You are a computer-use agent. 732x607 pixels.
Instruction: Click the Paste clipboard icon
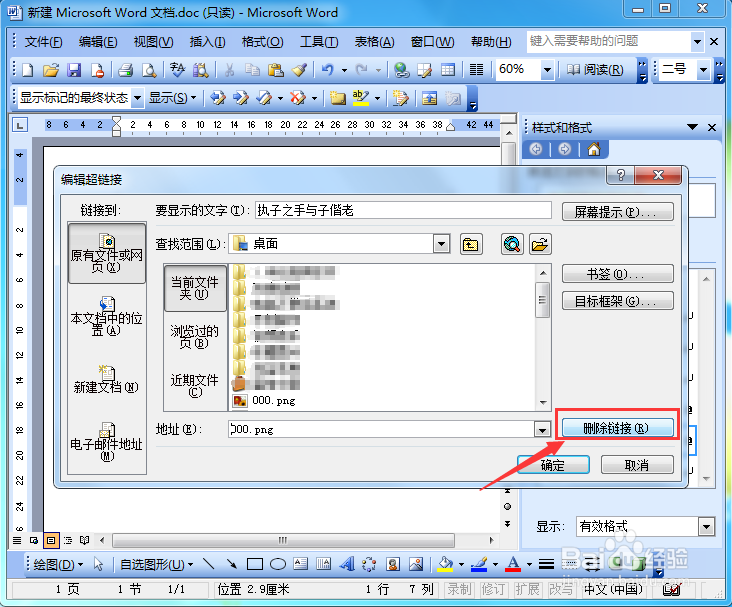(x=275, y=70)
